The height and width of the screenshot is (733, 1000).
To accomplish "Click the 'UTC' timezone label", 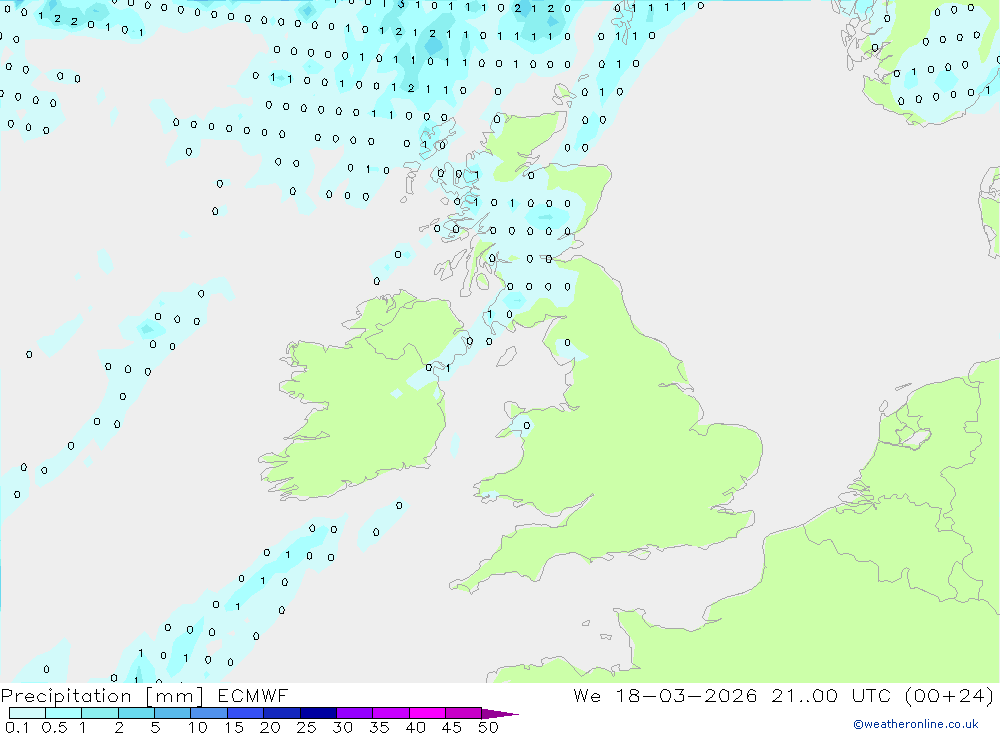I will pyautogui.click(x=871, y=695).
